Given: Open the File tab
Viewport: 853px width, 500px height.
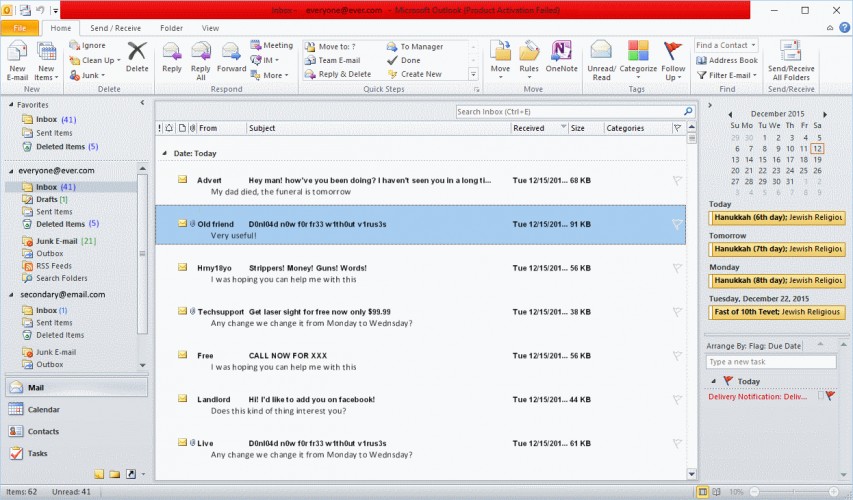Looking at the screenshot, I should point(20,28).
